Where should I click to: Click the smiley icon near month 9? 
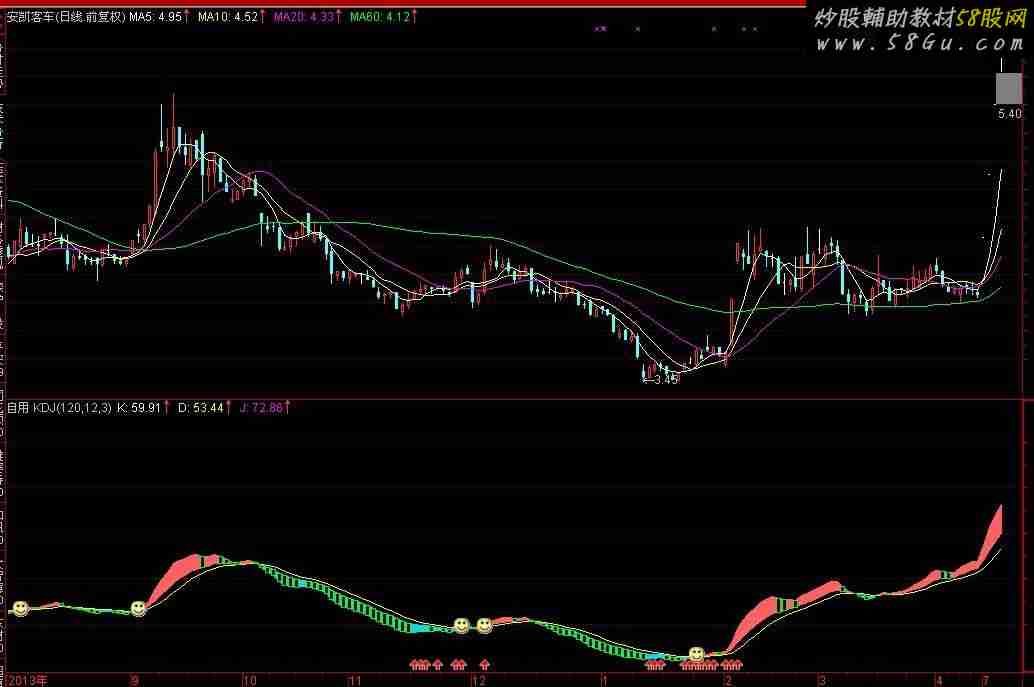pyautogui.click(x=138, y=608)
